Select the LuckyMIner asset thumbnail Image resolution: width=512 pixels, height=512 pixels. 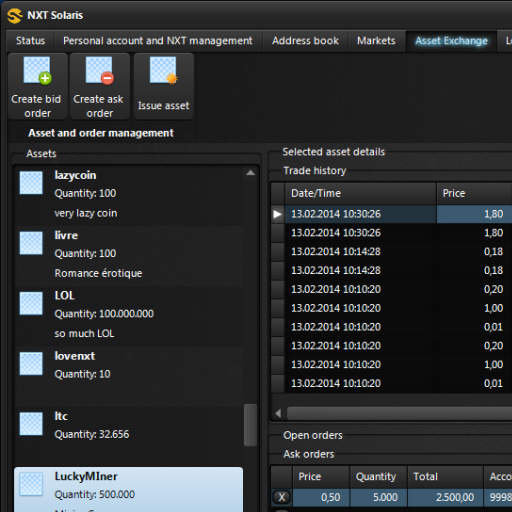31,484
